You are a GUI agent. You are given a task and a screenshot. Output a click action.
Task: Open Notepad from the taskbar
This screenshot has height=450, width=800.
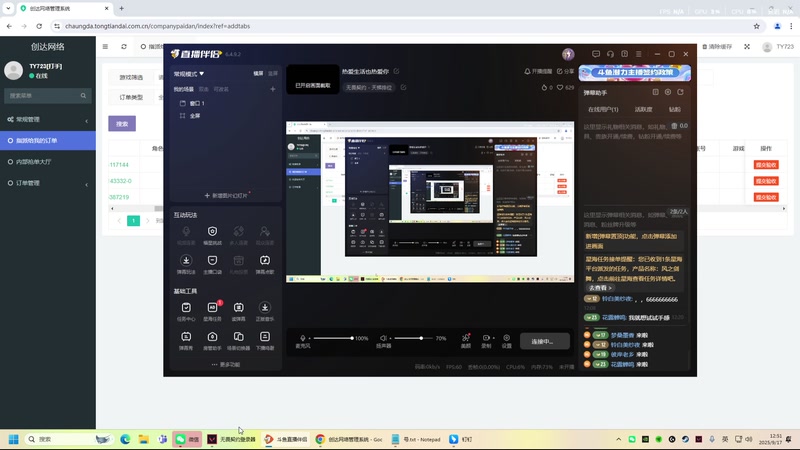(x=416, y=439)
